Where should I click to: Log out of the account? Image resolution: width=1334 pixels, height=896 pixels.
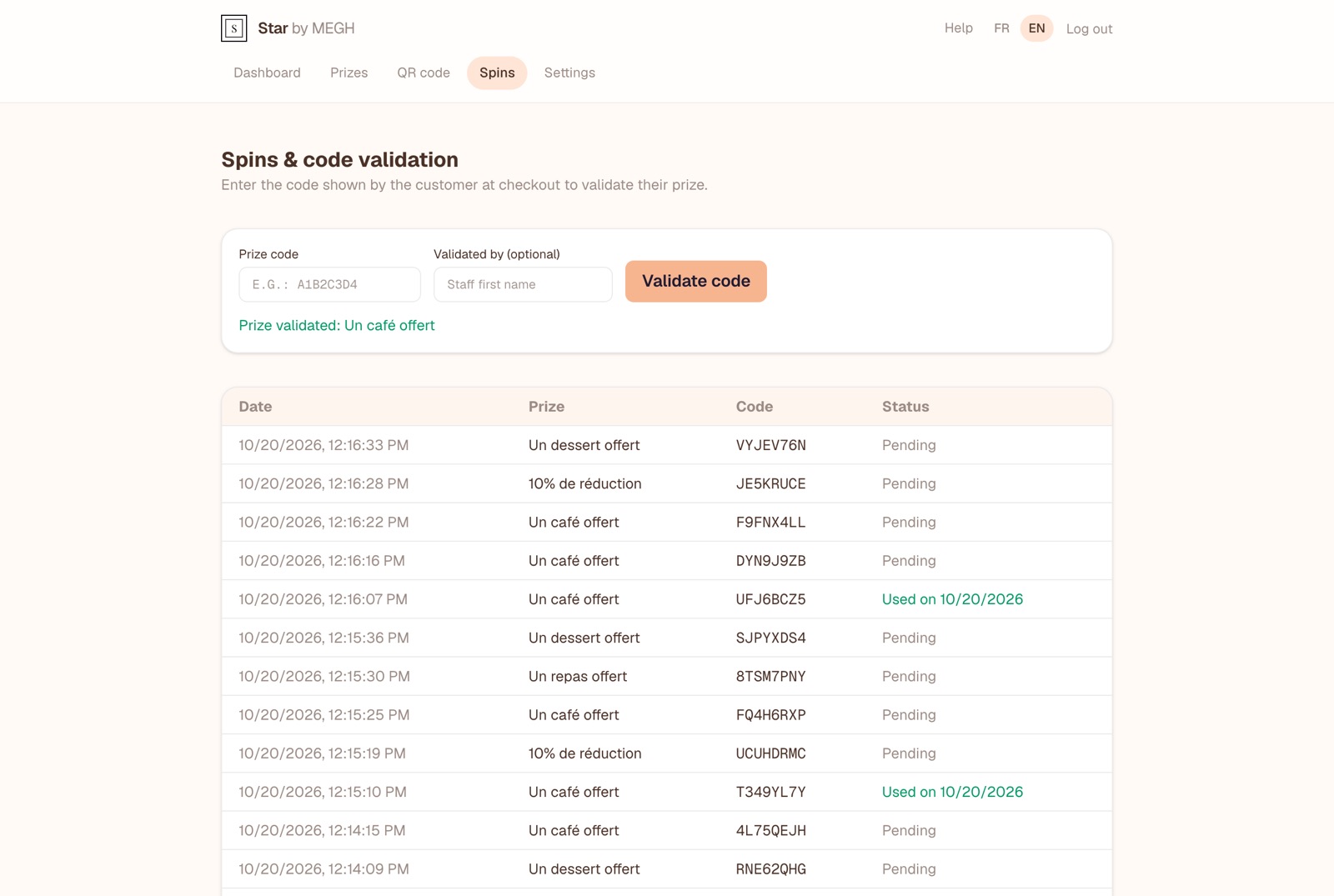pos(1089,29)
